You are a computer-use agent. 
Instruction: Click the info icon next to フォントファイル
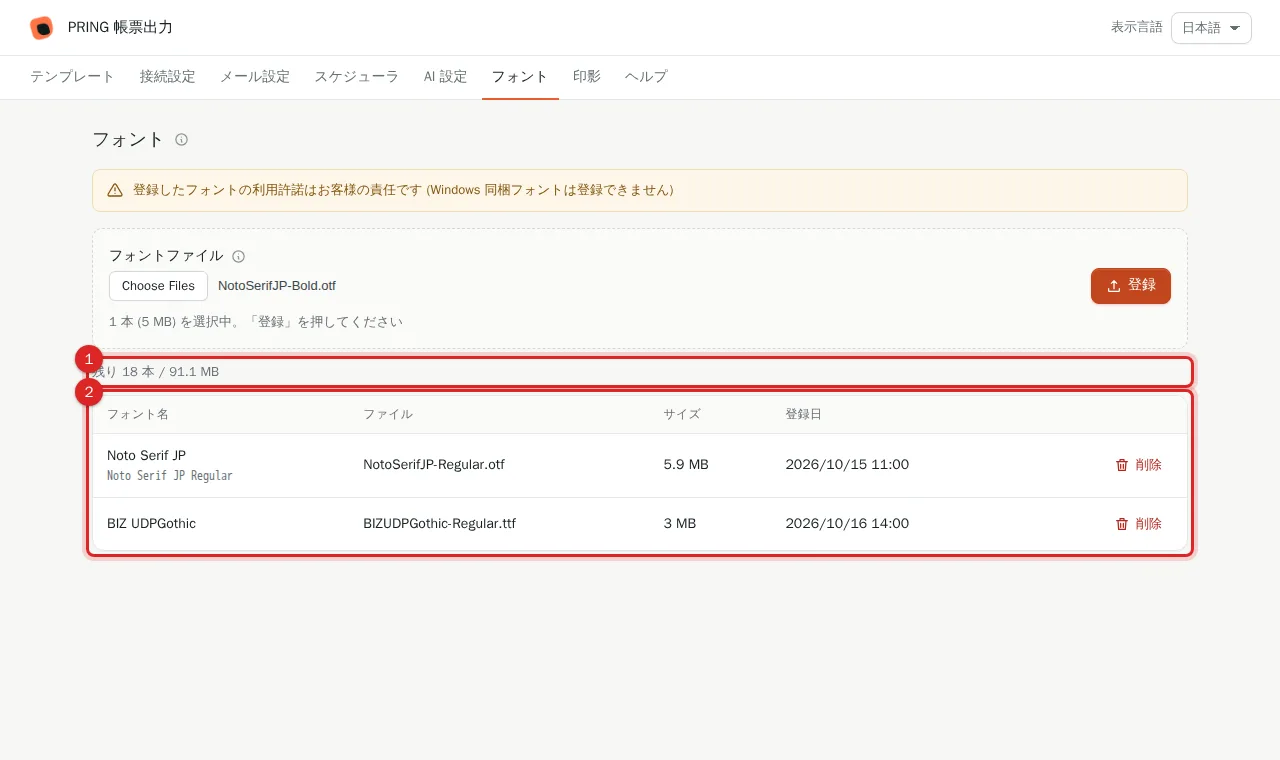pyautogui.click(x=238, y=257)
